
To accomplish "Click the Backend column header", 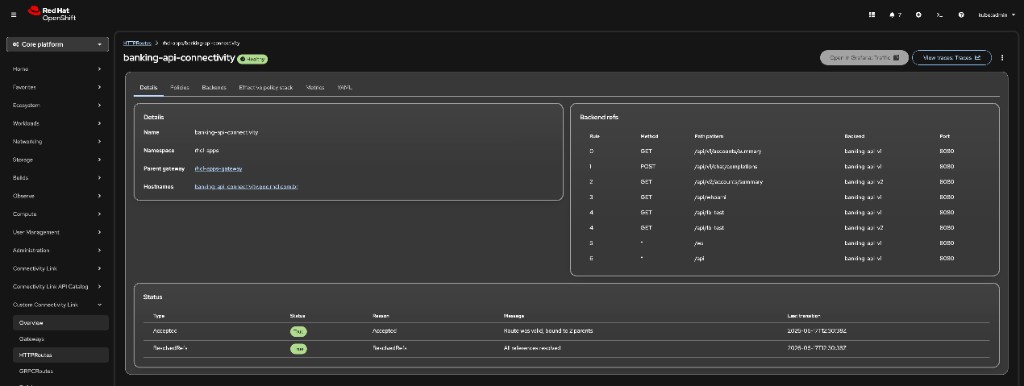I will (854, 137).
